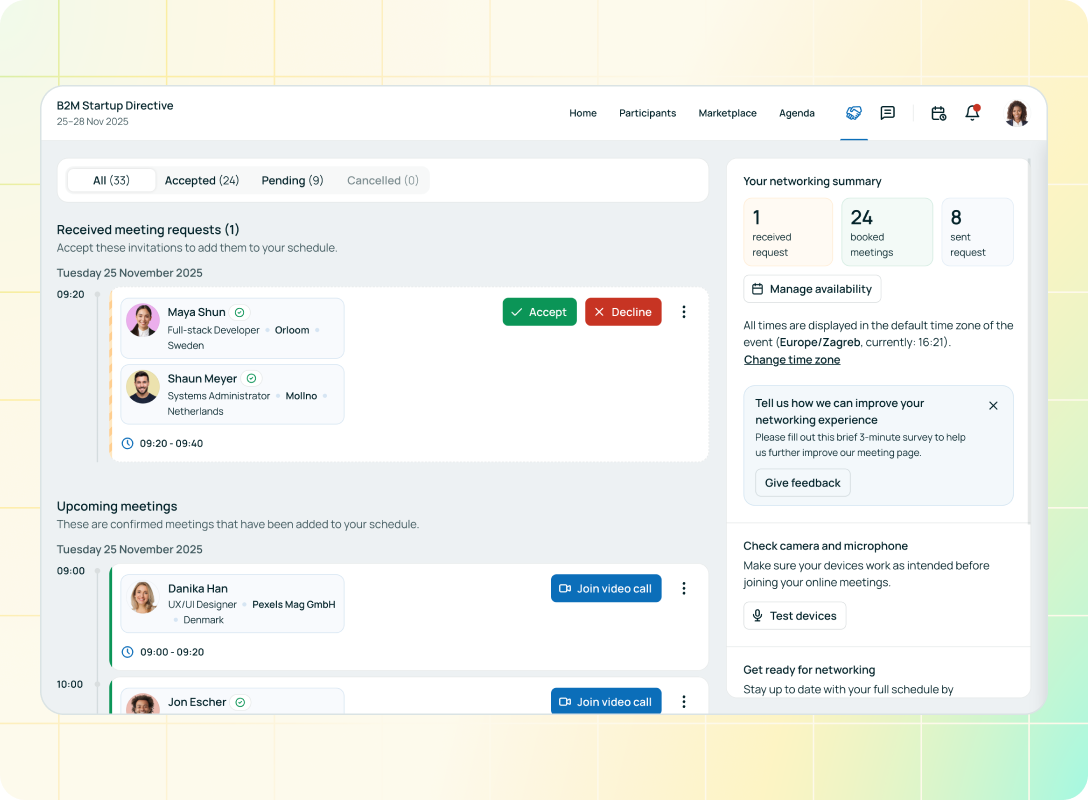Go to the Participants page

pos(647,113)
